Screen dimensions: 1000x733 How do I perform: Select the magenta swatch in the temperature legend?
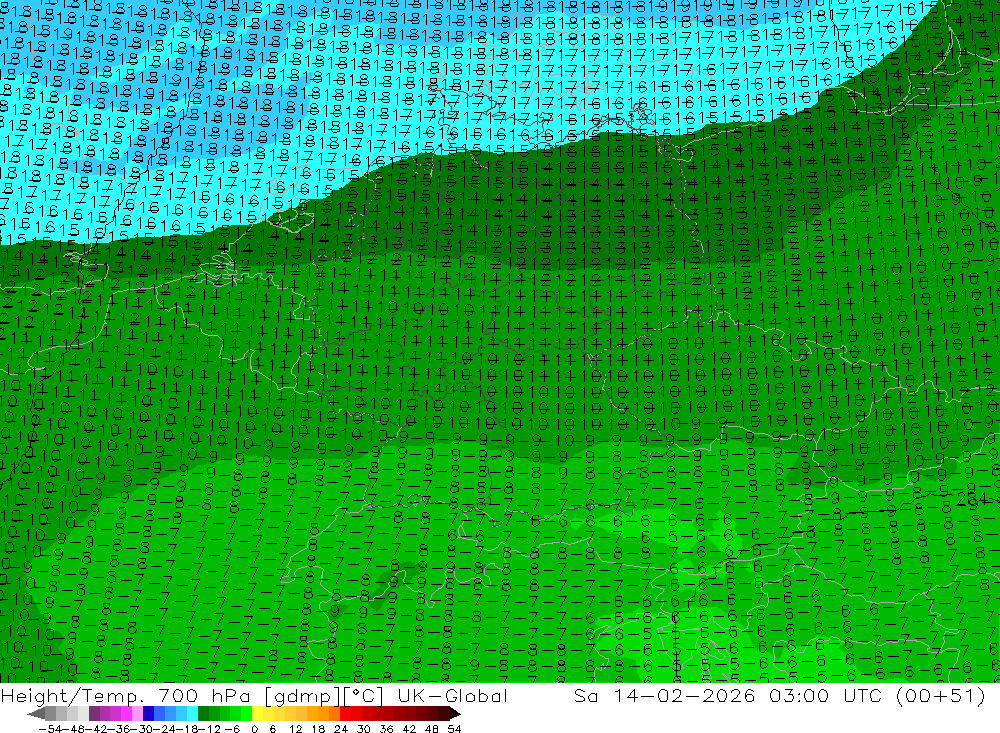126,713
